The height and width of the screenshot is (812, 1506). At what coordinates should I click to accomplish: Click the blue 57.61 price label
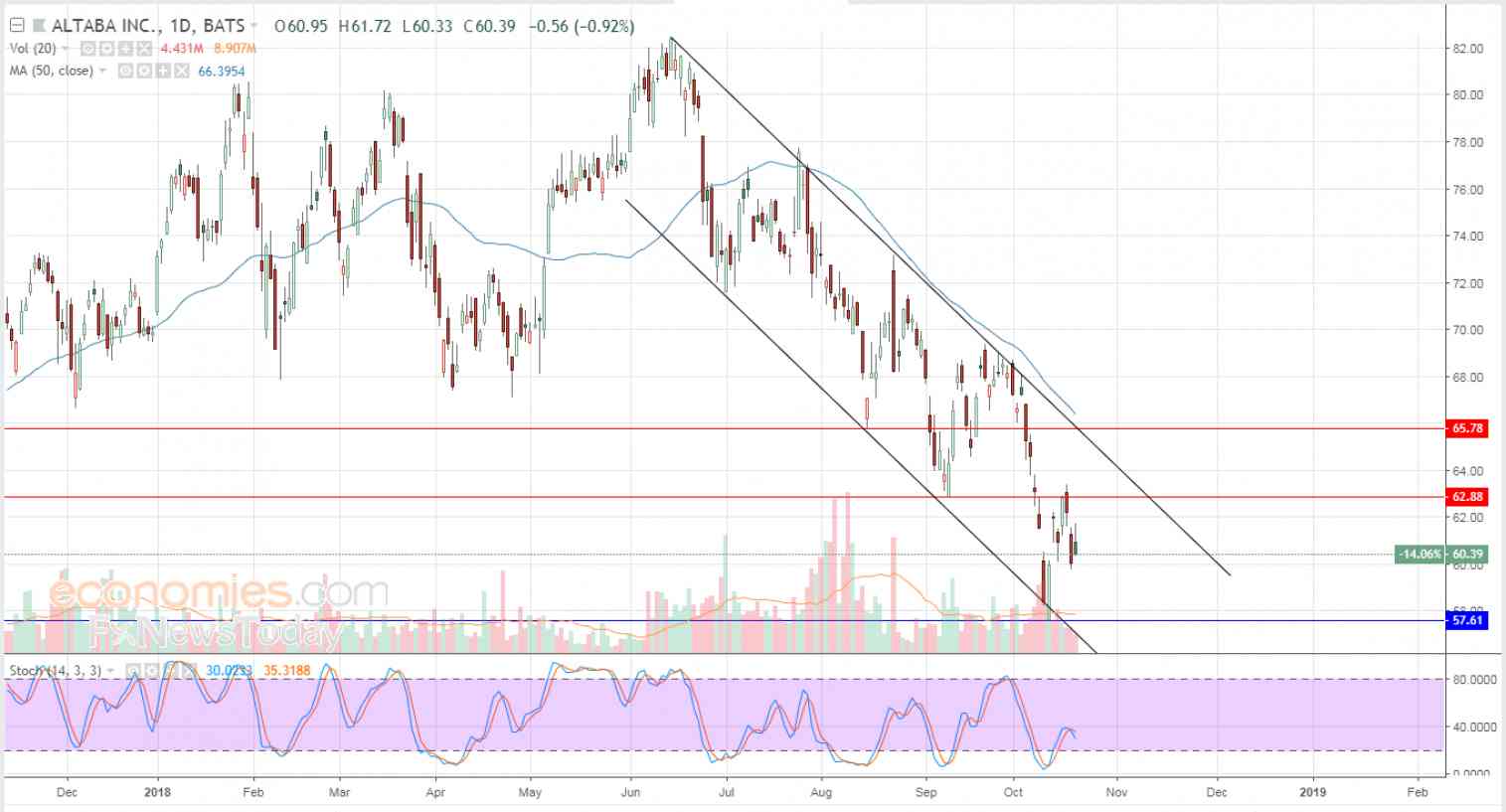1468,620
